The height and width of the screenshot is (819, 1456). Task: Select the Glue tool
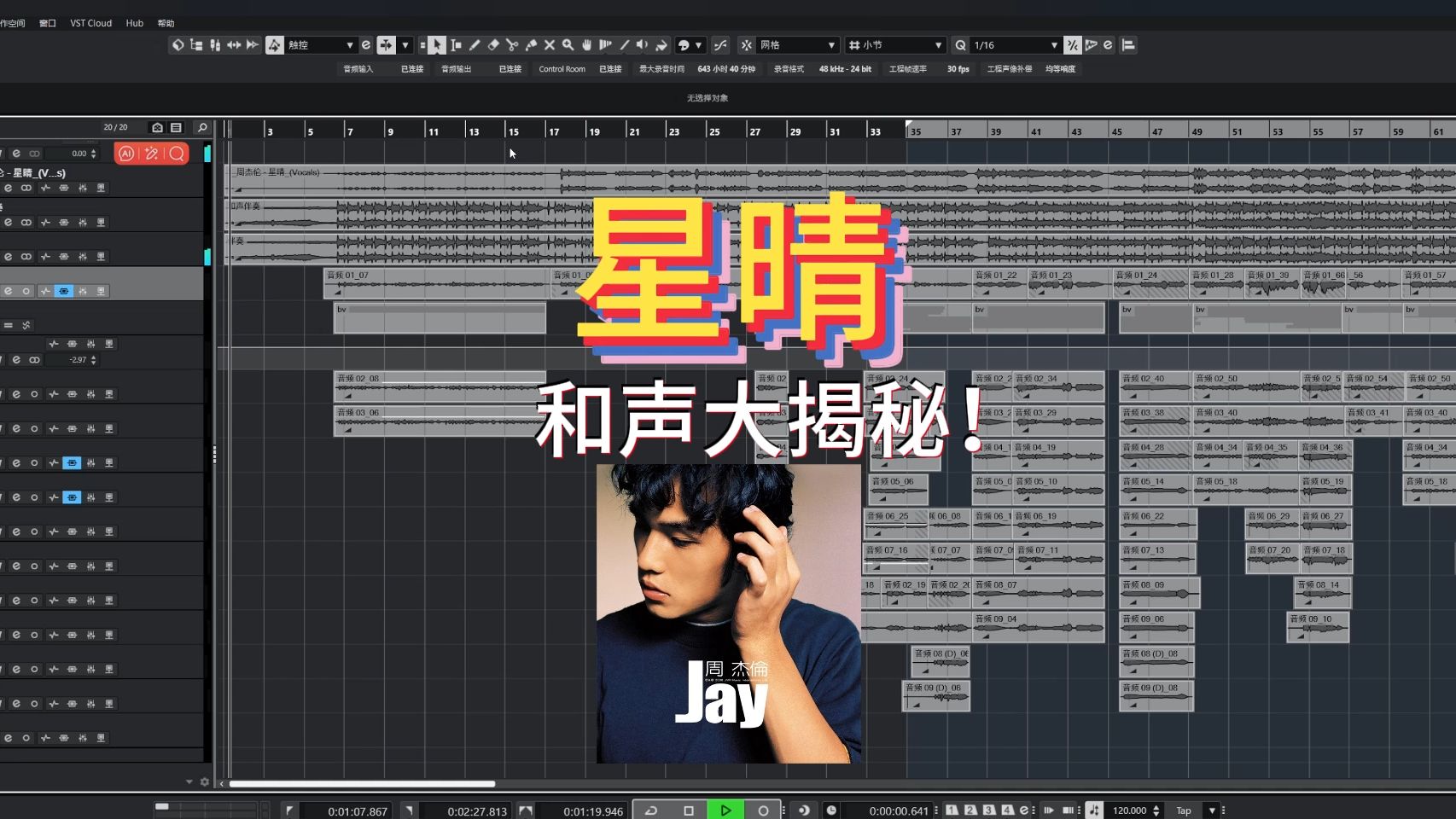click(531, 45)
